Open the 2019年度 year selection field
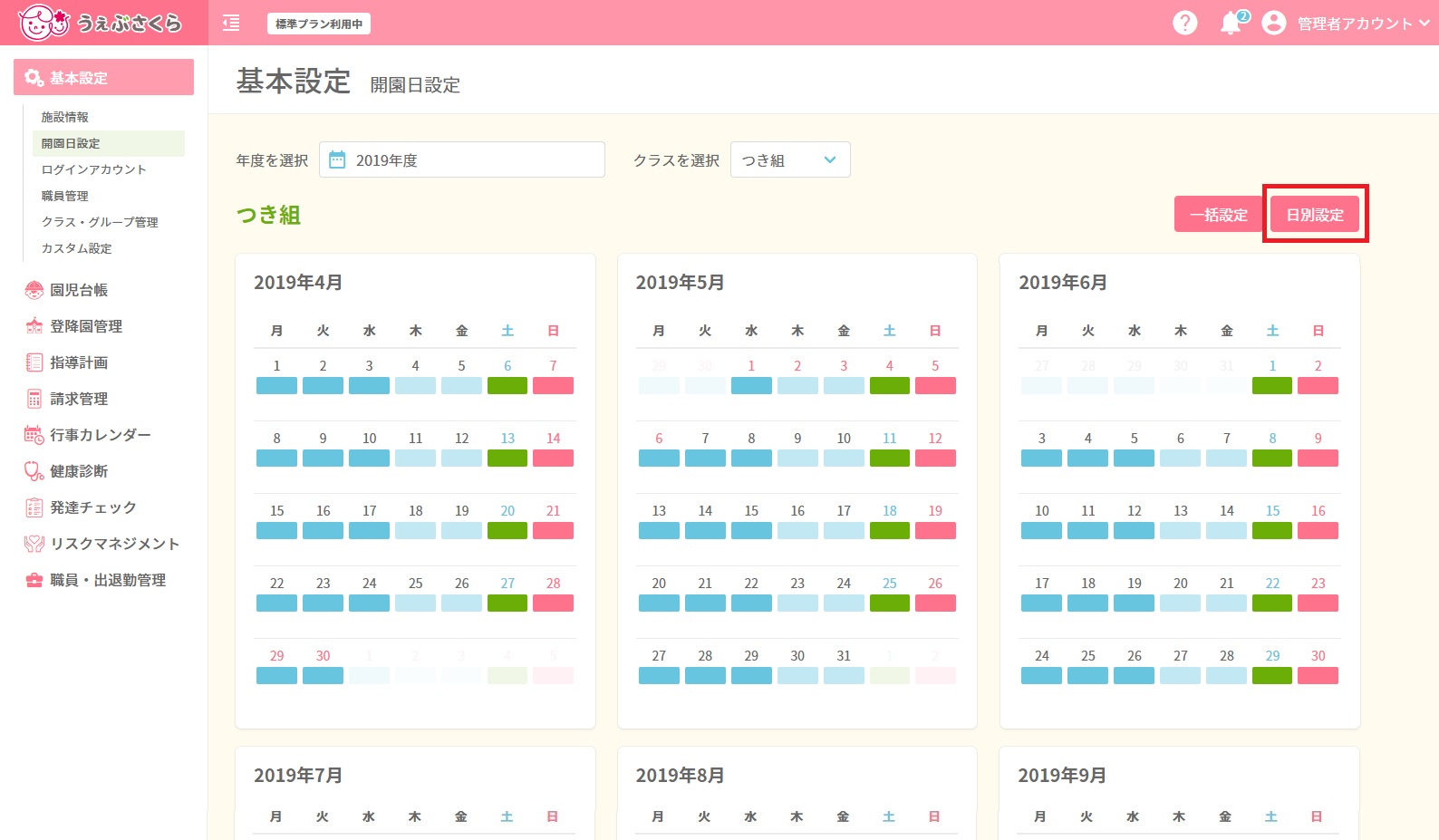 pos(462,159)
